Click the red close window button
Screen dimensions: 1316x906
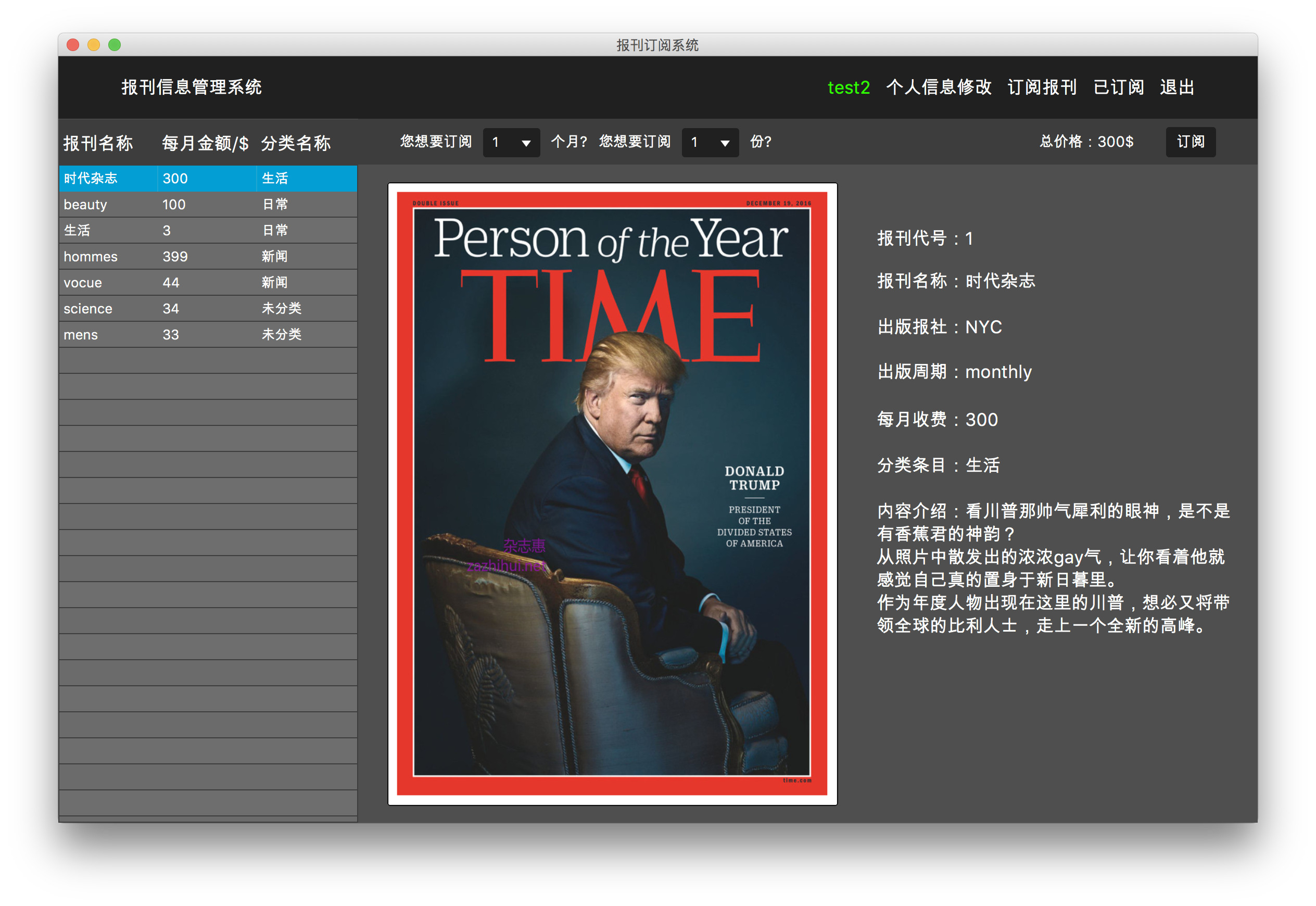click(73, 45)
